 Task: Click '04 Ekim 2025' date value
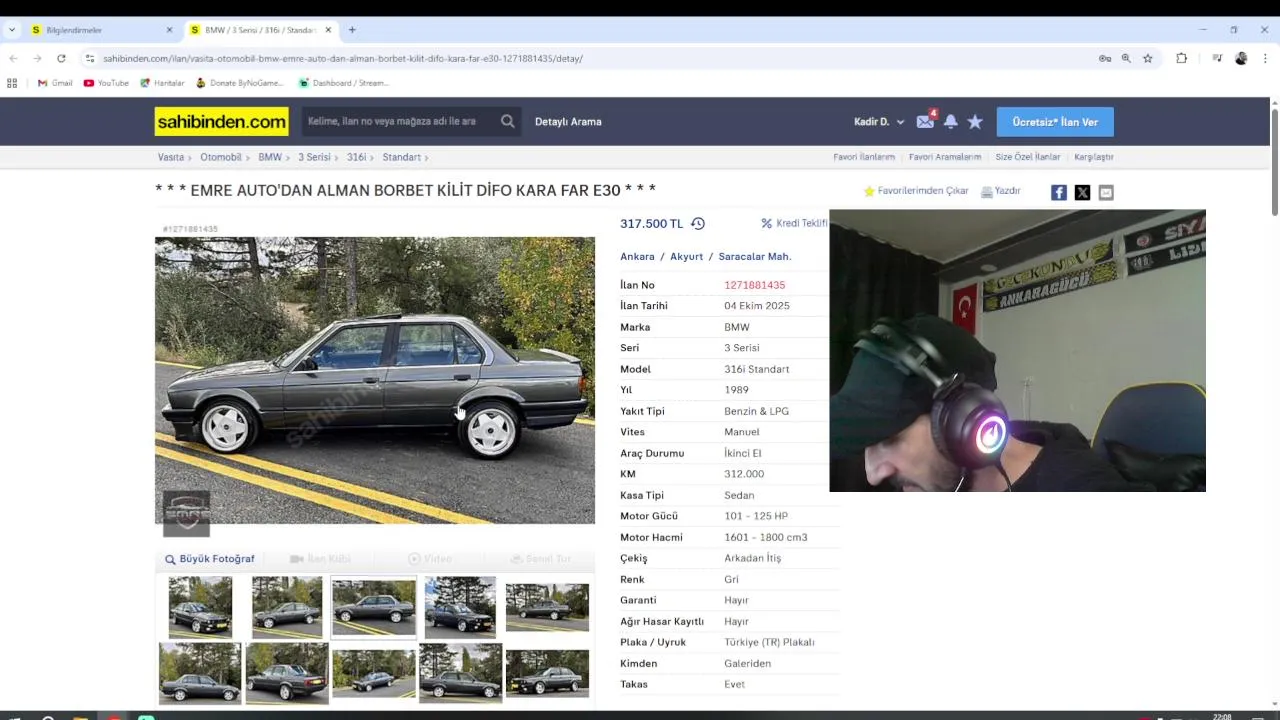[x=757, y=306]
